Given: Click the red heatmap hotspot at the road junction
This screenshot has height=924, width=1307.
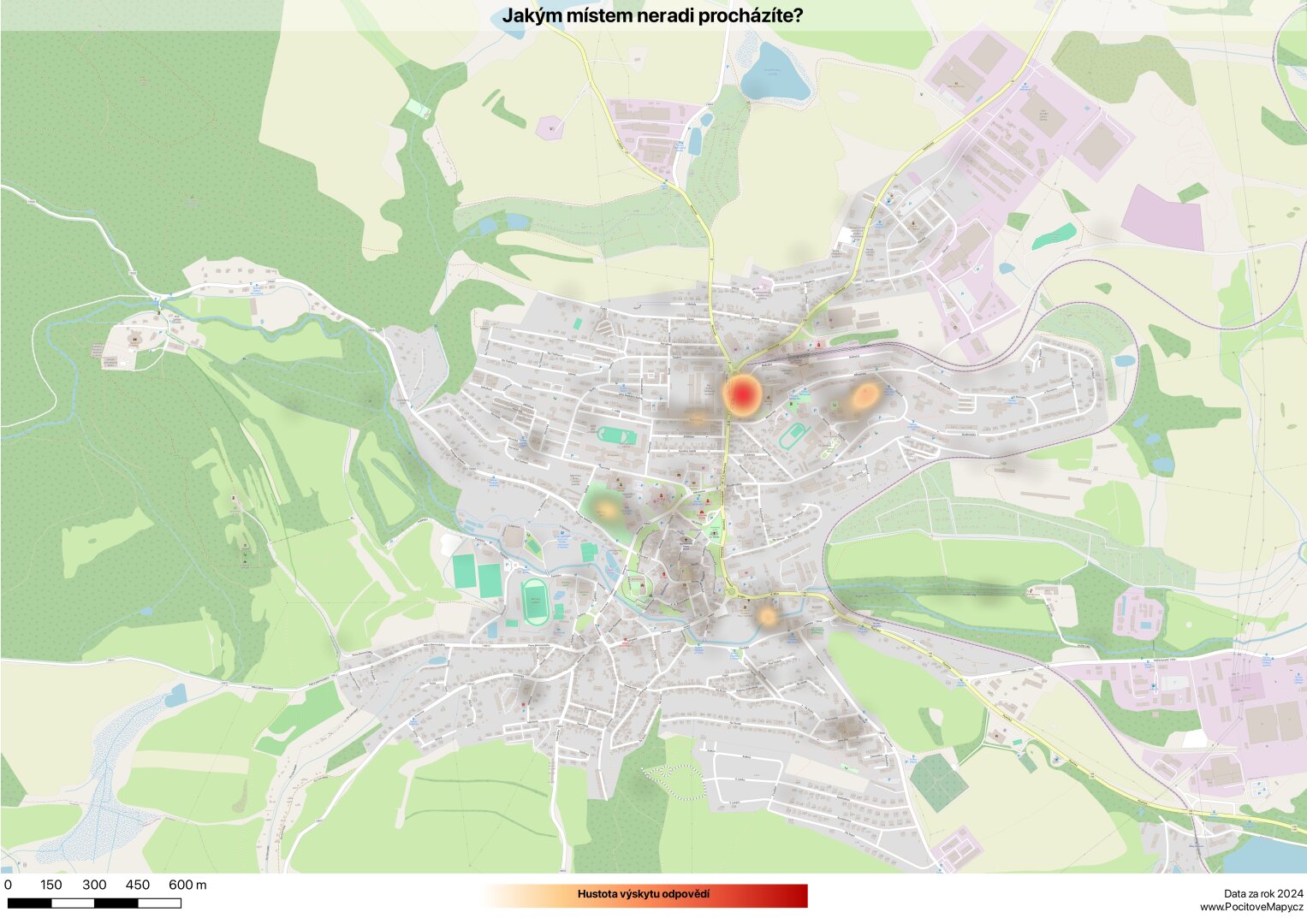Looking at the screenshot, I should pyautogui.click(x=743, y=394).
